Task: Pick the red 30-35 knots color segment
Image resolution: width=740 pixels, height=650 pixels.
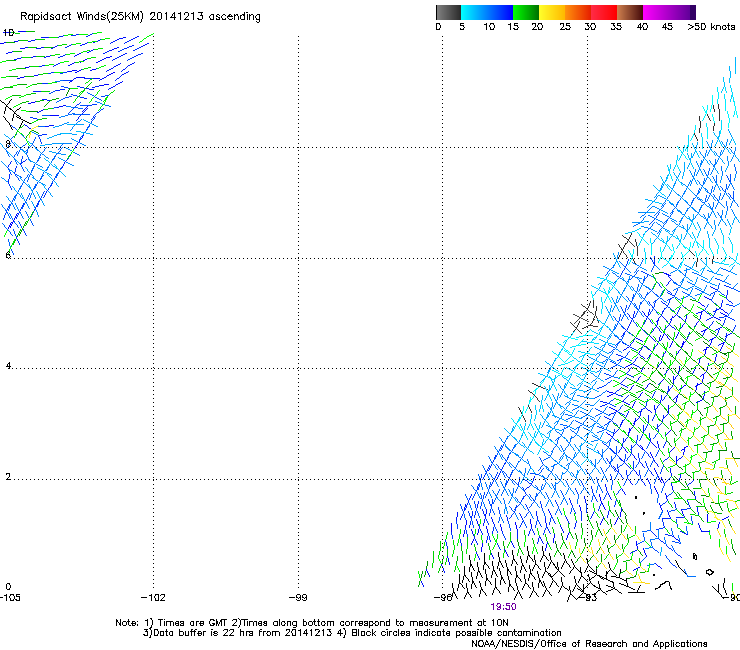Action: pos(604,12)
